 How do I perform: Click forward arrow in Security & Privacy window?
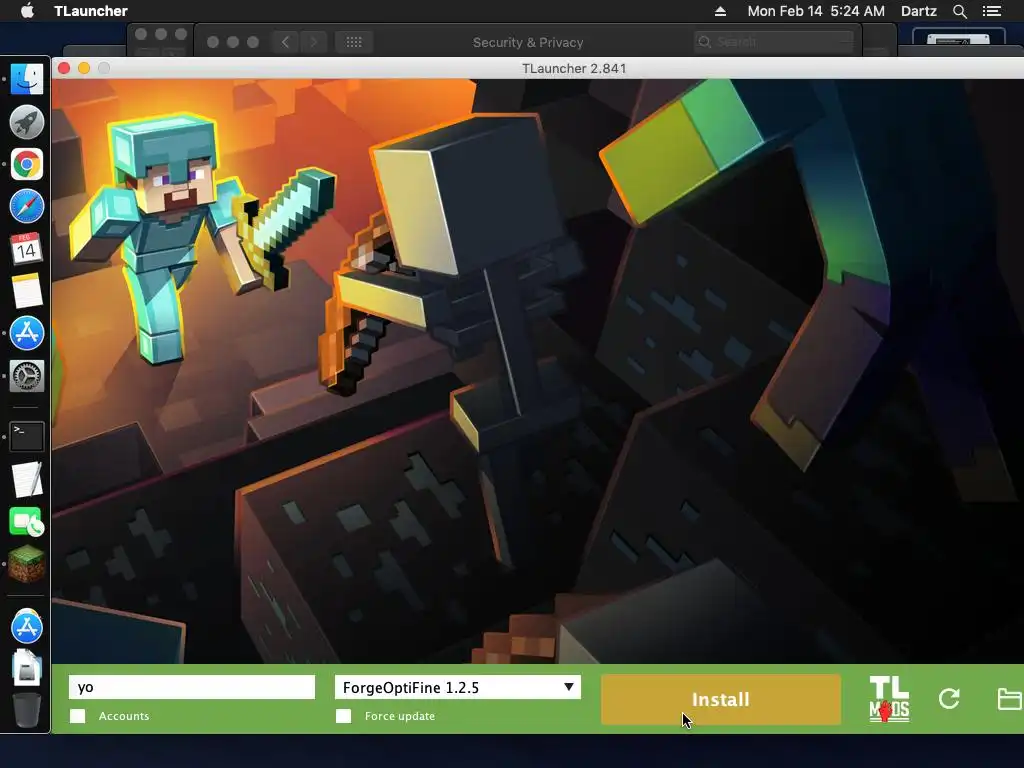click(313, 42)
